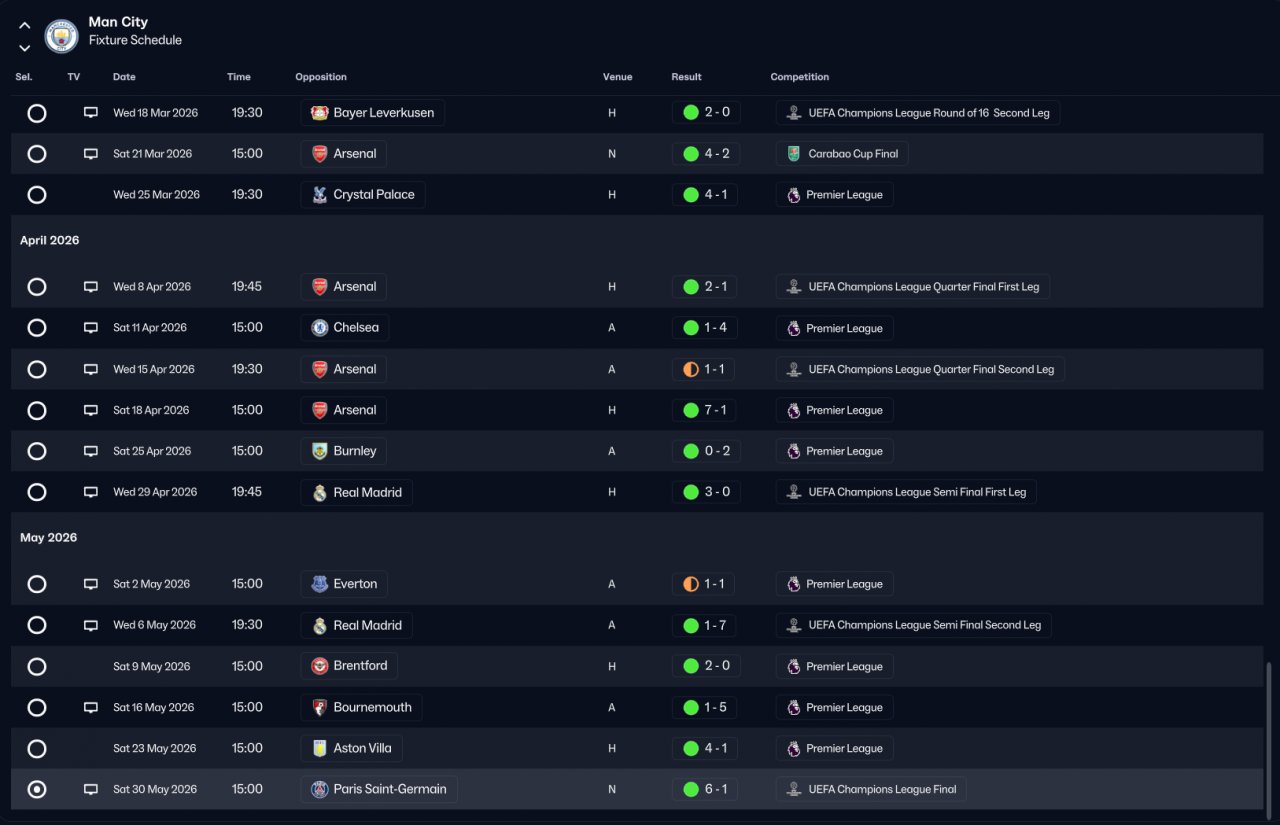Open the 7 - 1 result versus Arsenal
Screen dimensions: 1280x825
705,410
